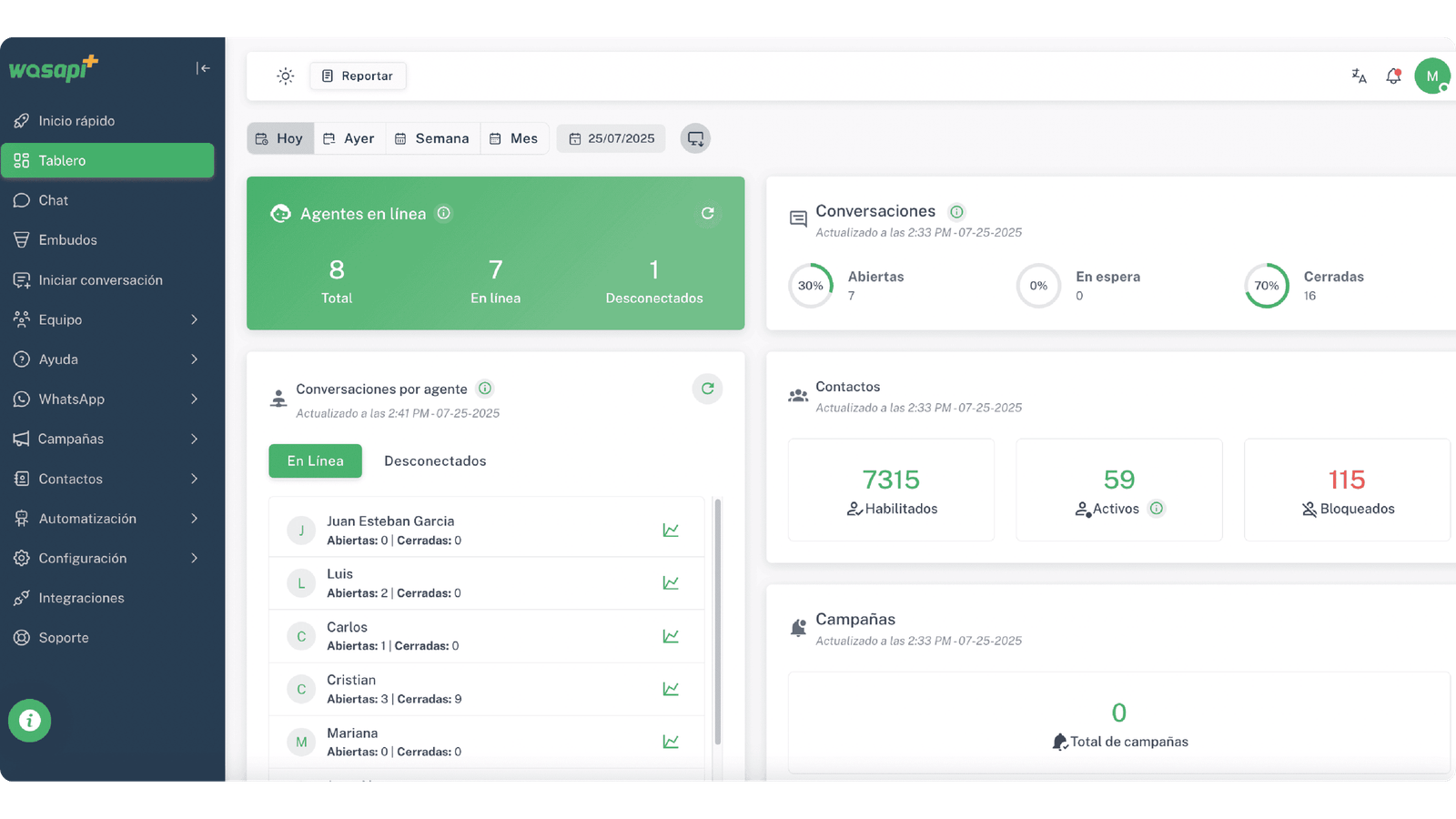Click the 70% Cerradas progress ring
Viewport: 1456px width, 819px height.
coord(1267,286)
